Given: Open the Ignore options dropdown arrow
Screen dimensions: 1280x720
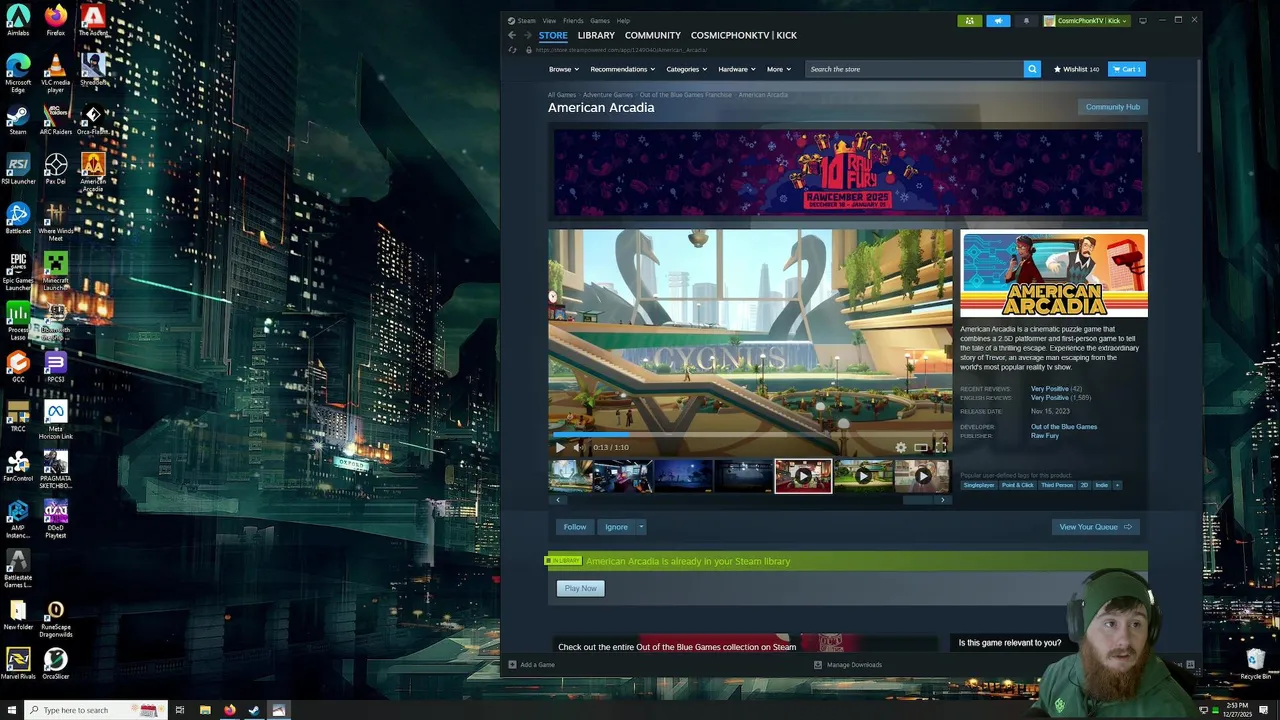Looking at the screenshot, I should (641, 527).
